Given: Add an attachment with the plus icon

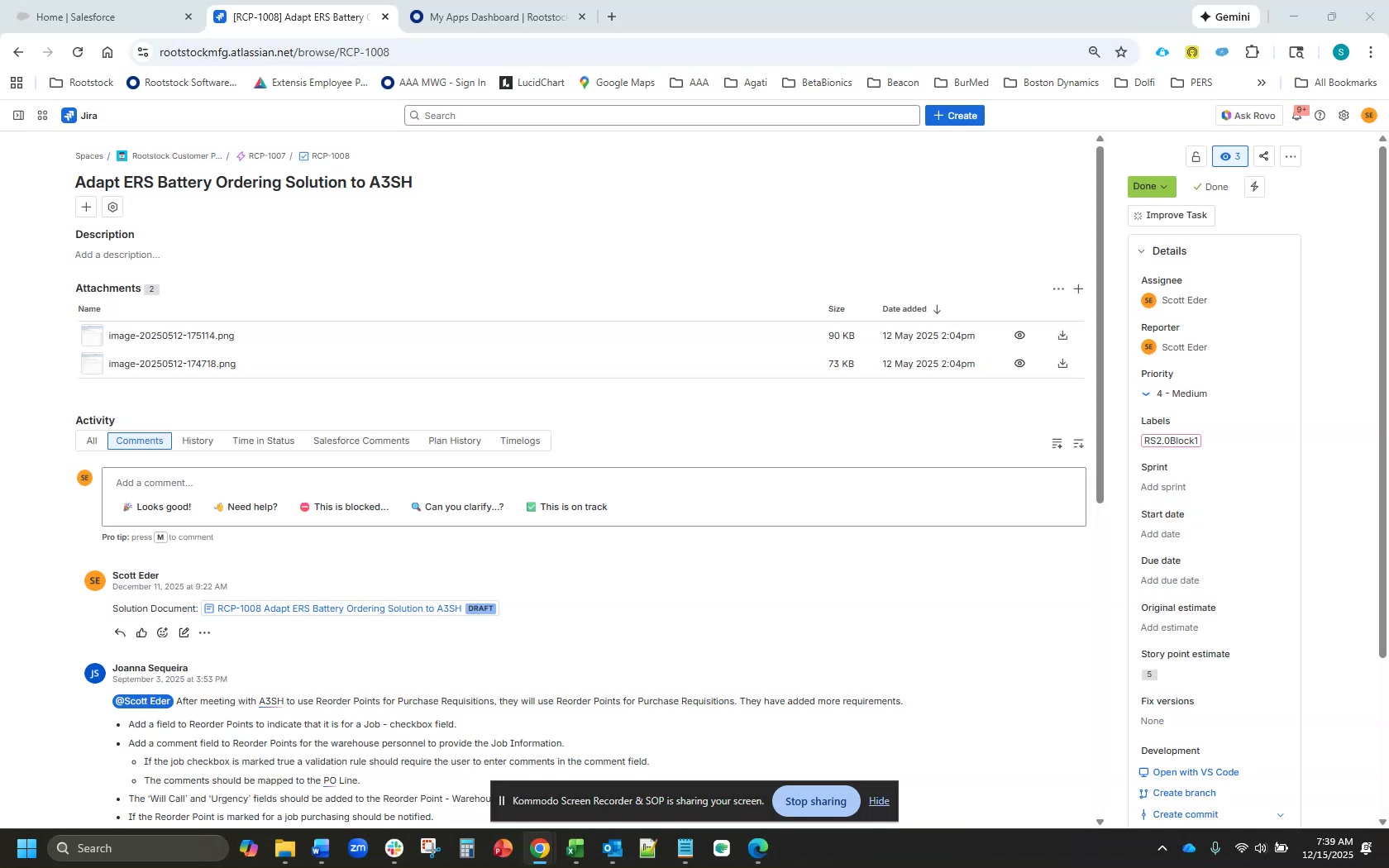Looking at the screenshot, I should [1078, 289].
